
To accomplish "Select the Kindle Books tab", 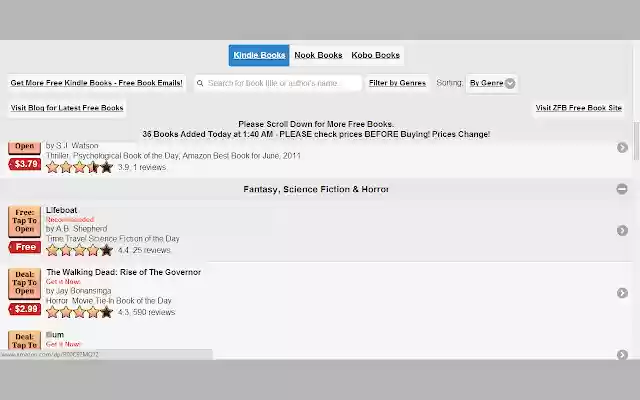I will (259, 55).
